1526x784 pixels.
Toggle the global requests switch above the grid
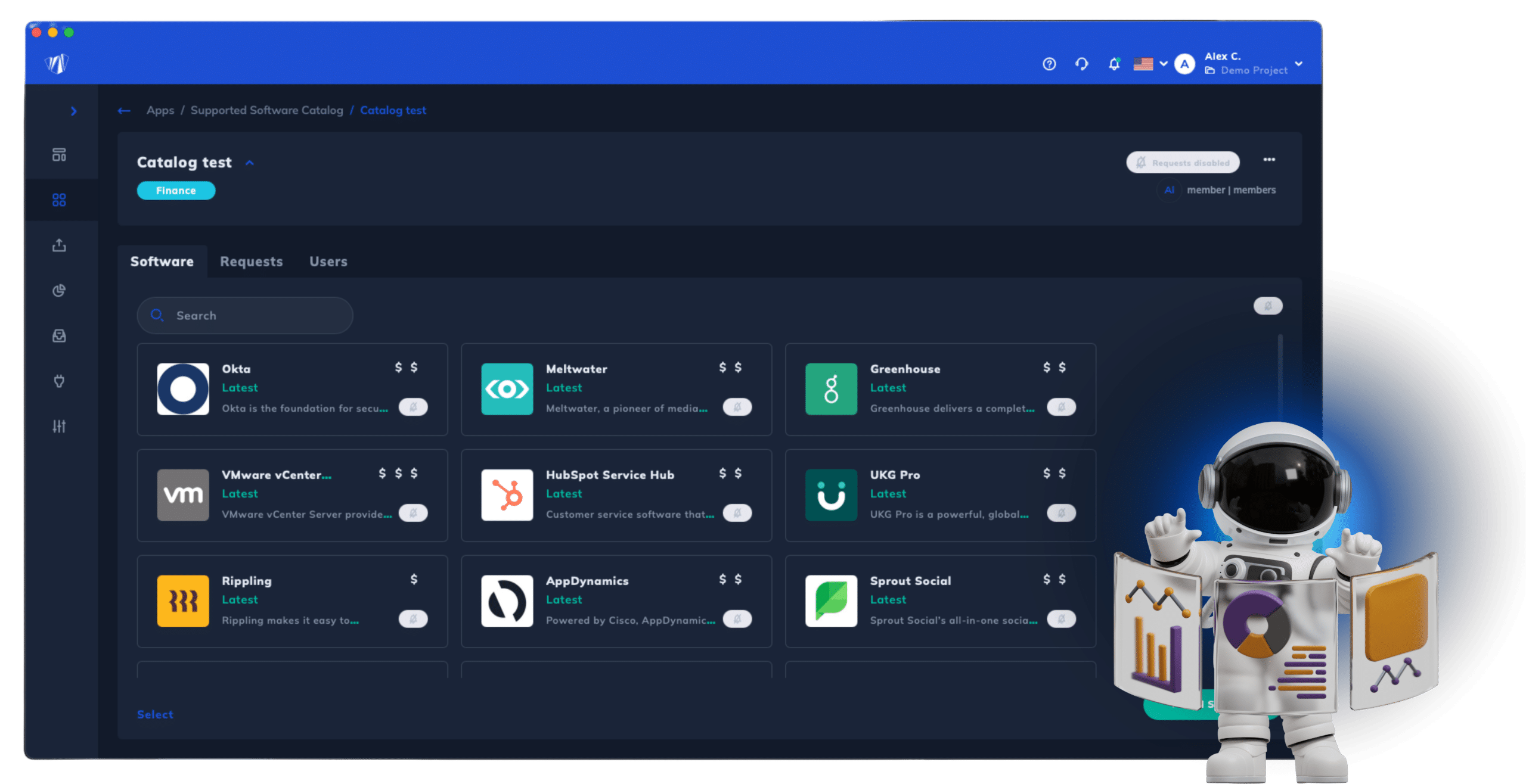[x=1268, y=306]
